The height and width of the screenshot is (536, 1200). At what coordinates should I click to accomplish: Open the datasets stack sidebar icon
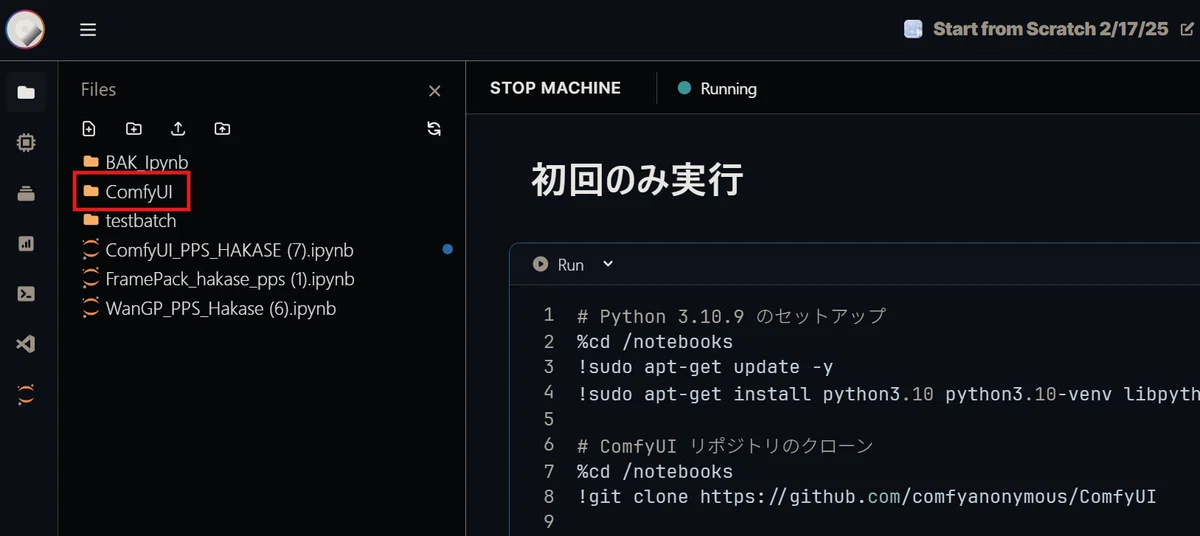click(x=26, y=194)
